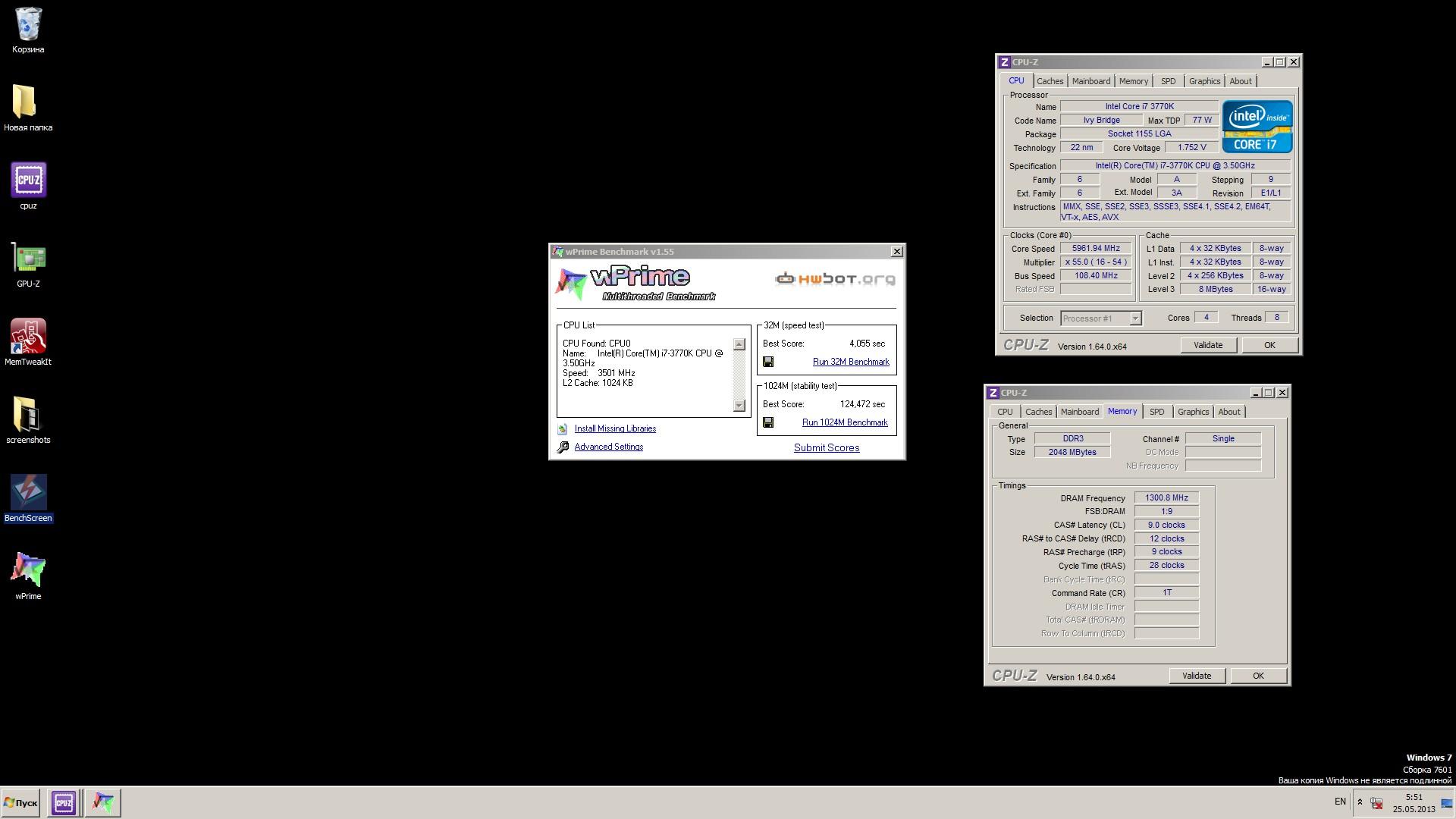
Task: Switch to Mainboard tab in upper CPU-Z
Action: (1090, 81)
